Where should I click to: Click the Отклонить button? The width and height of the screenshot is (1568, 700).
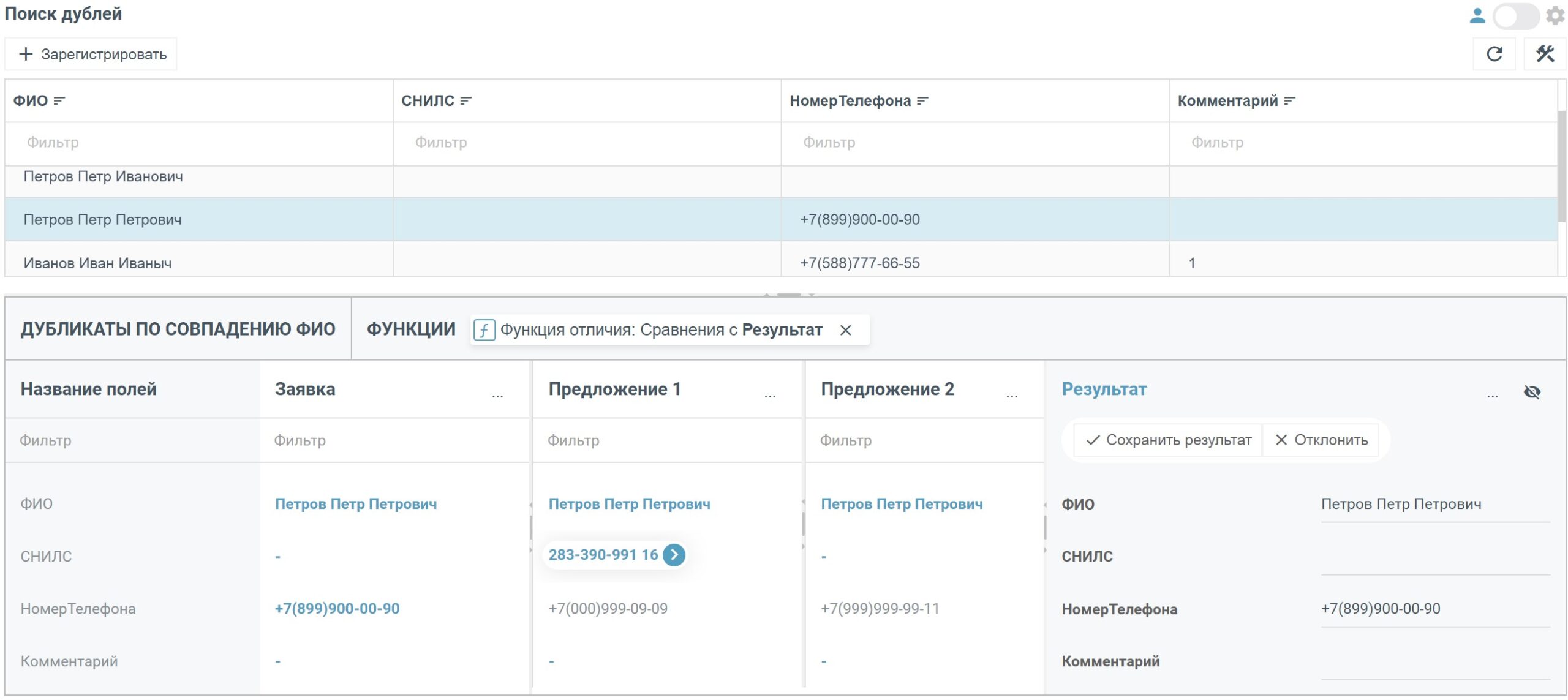point(1321,440)
